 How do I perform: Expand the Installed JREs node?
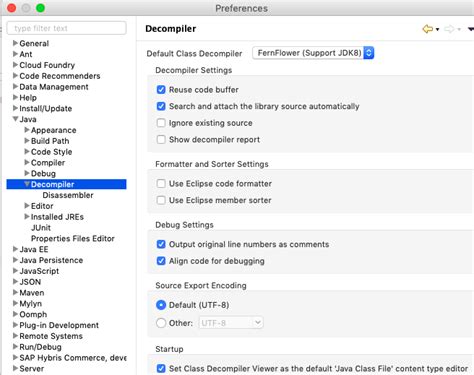[x=27, y=217]
